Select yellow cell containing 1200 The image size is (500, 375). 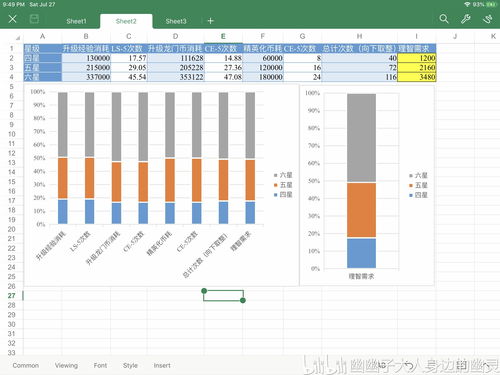coord(417,58)
